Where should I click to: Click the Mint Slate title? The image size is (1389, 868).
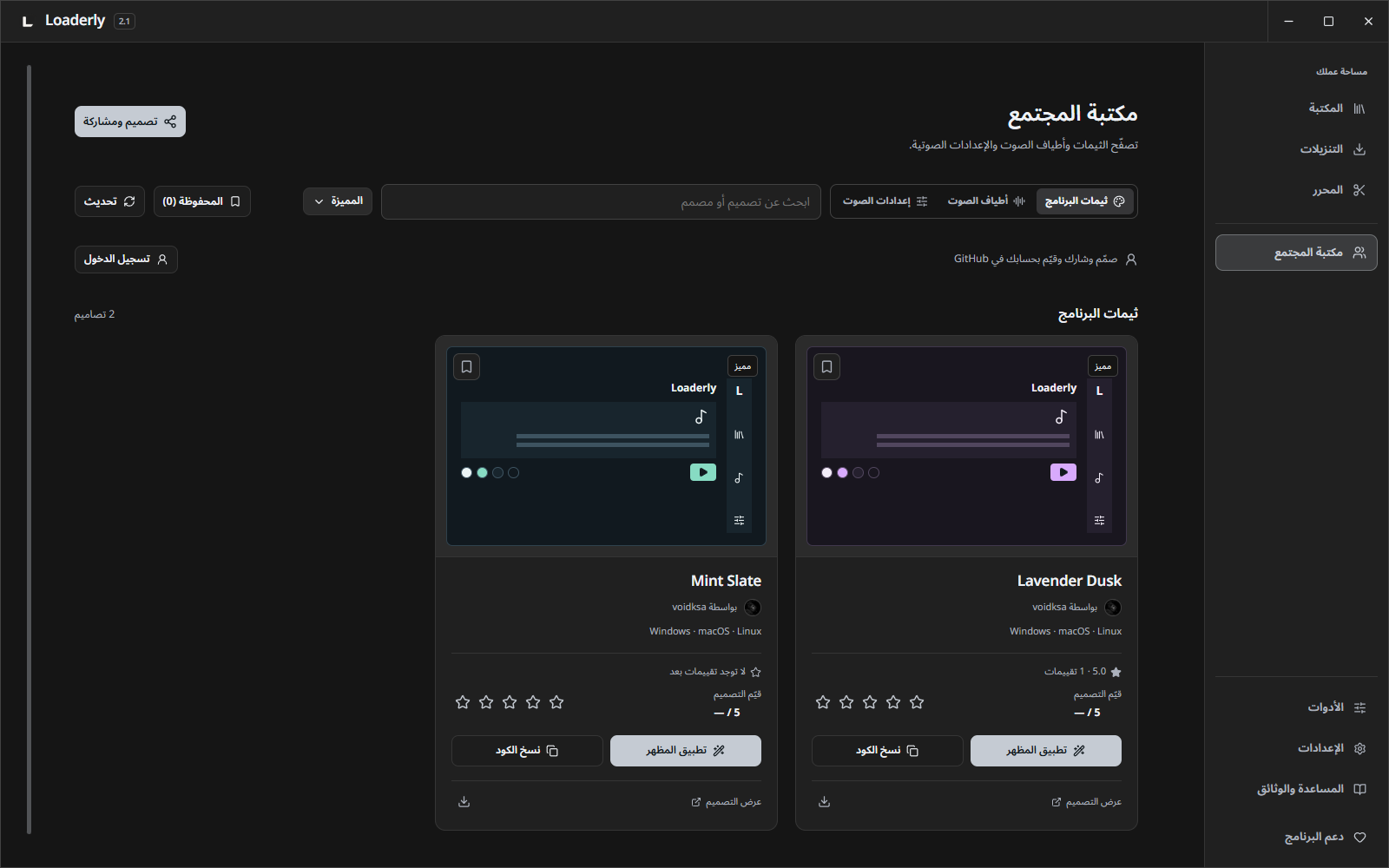(726, 581)
